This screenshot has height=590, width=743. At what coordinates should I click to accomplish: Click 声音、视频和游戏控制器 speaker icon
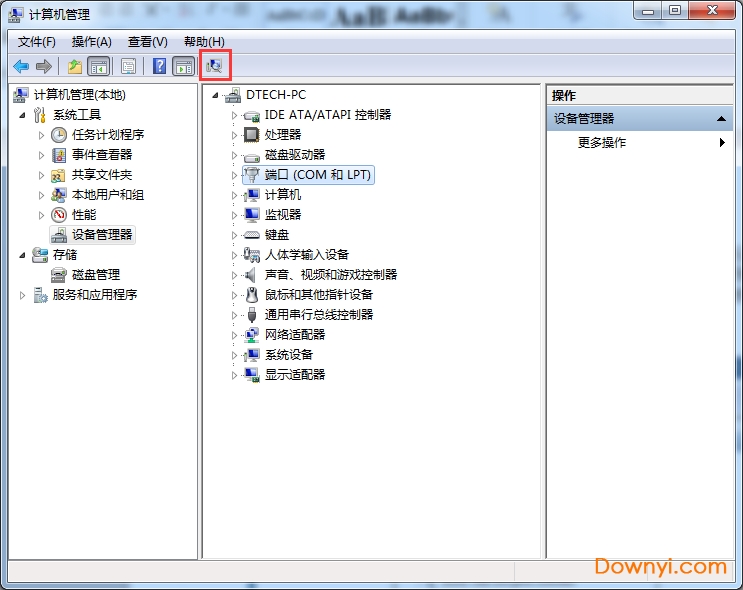tap(251, 275)
